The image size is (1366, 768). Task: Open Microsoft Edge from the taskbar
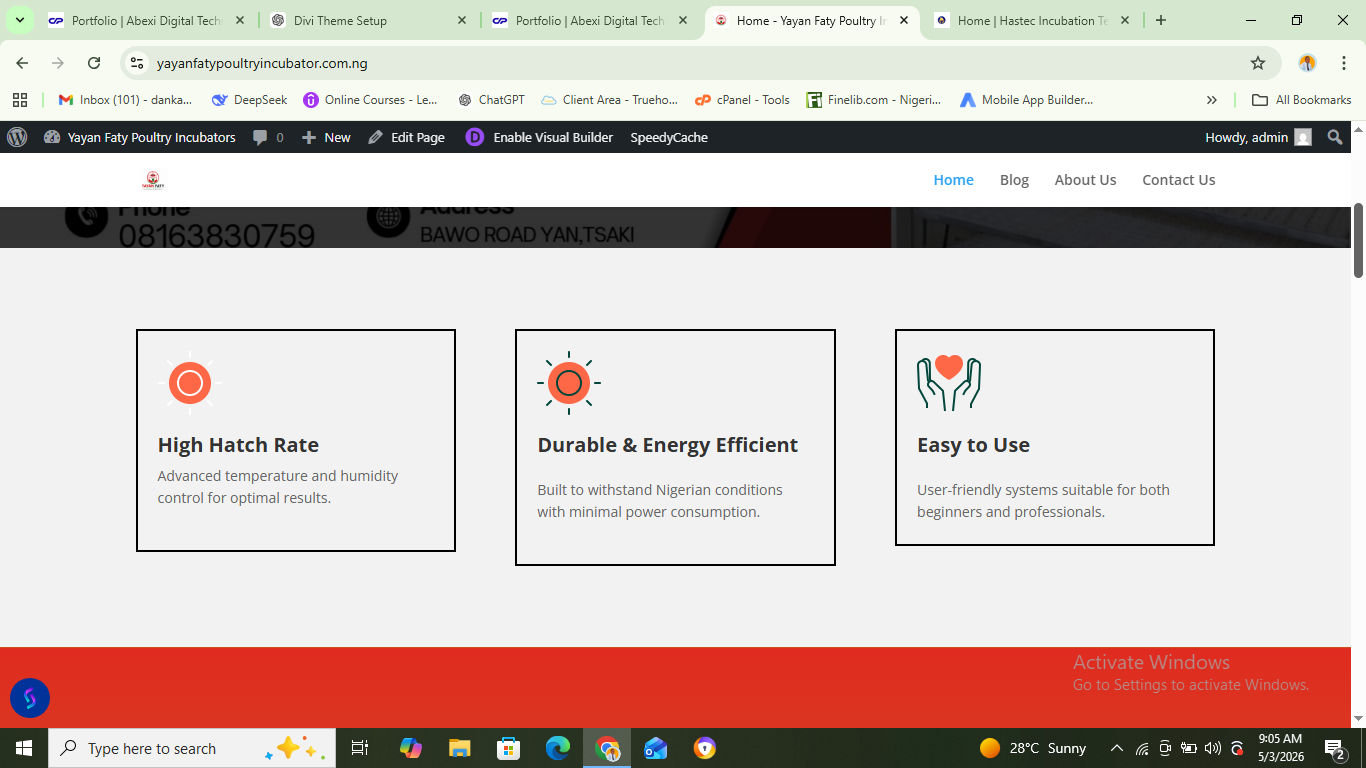point(558,748)
